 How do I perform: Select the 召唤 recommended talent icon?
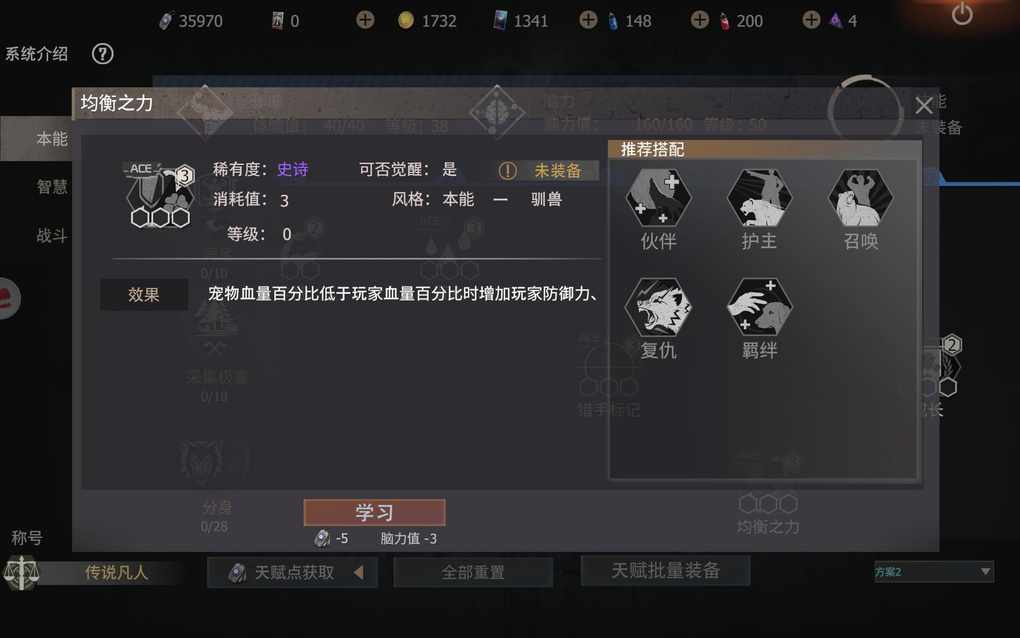coord(861,197)
